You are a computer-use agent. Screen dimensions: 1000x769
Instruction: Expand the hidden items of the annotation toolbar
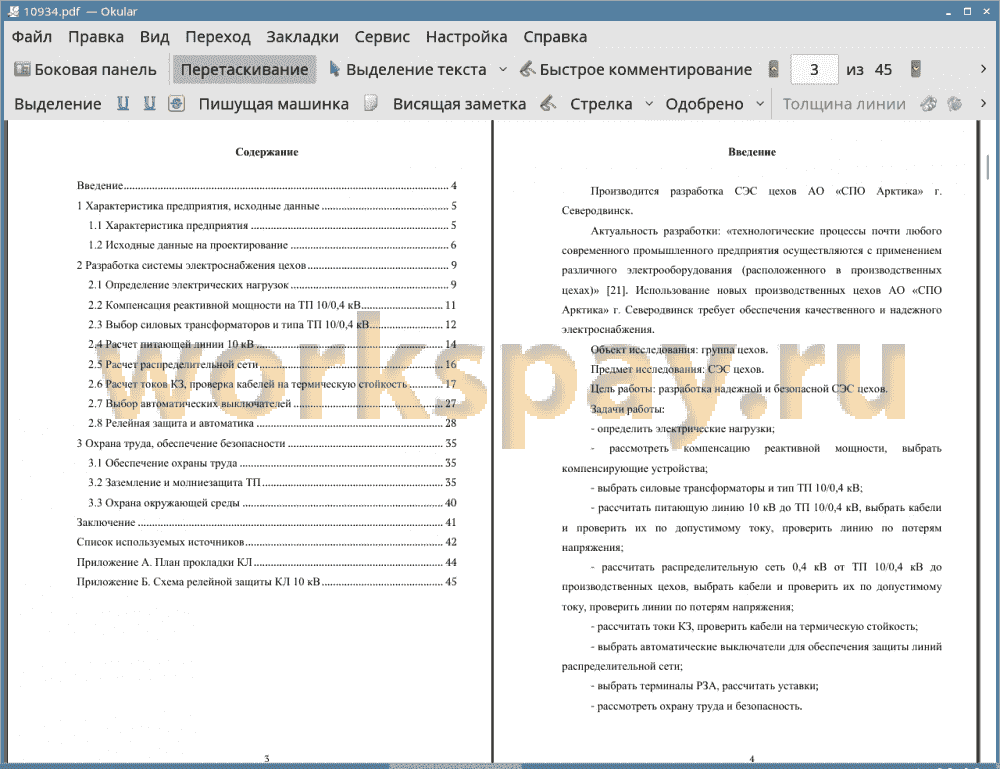[x=983, y=103]
